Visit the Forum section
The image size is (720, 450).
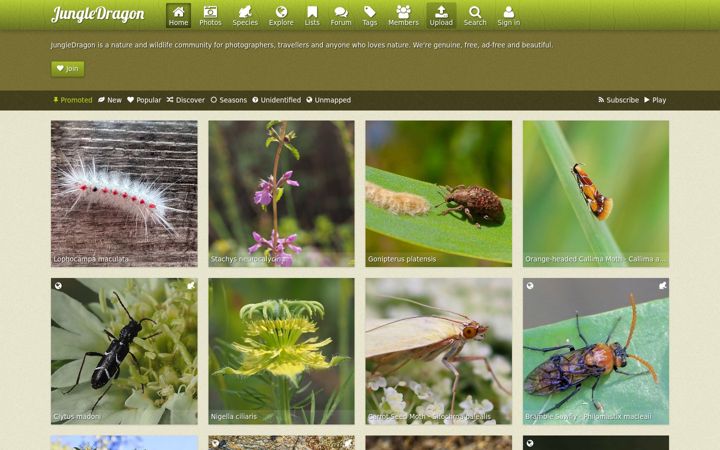click(x=341, y=16)
